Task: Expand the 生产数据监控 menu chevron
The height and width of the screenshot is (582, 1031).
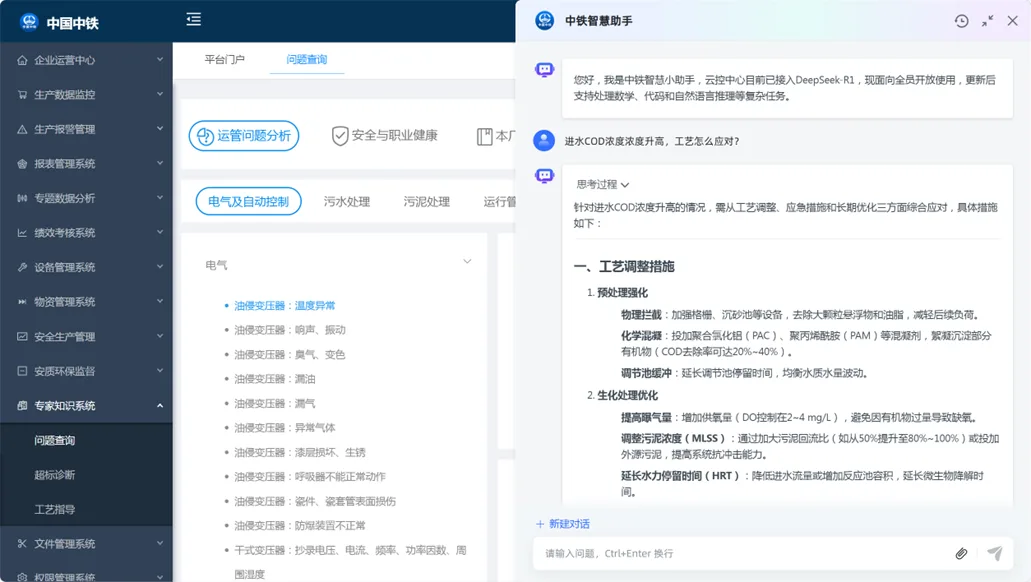Action: point(160,94)
